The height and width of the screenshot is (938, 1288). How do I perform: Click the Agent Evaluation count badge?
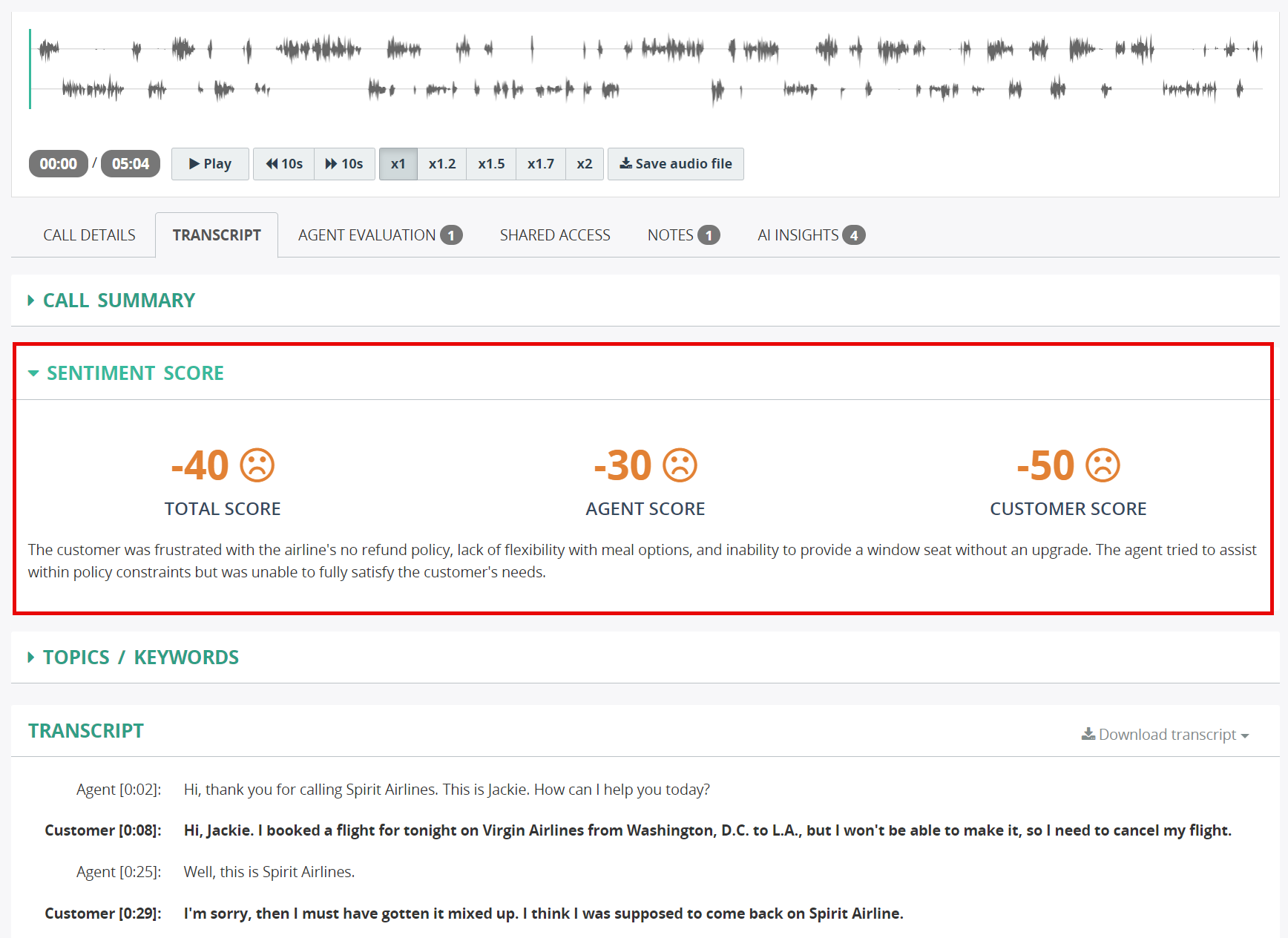click(x=451, y=235)
